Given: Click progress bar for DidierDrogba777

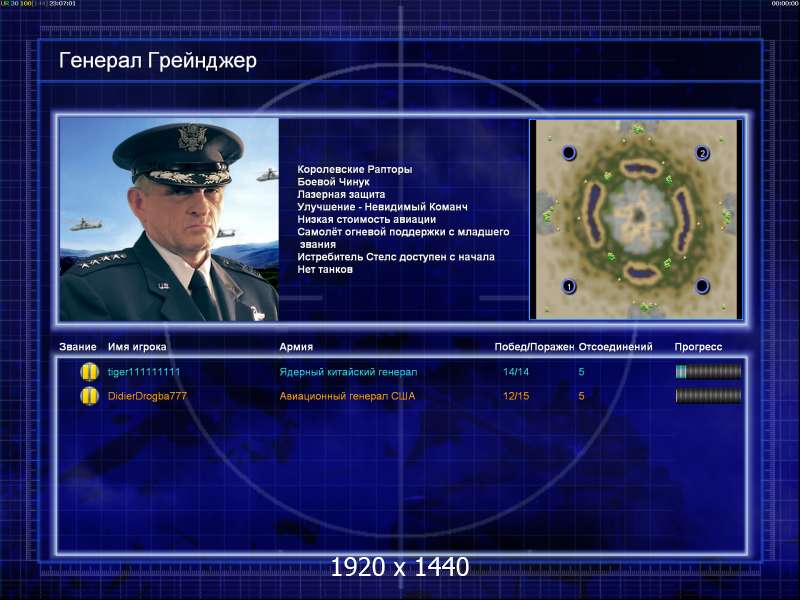Looking at the screenshot, I should point(708,395).
